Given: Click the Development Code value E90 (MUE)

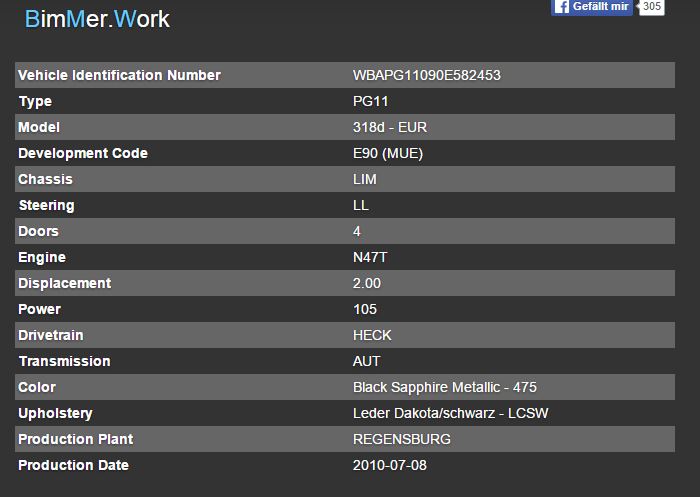Looking at the screenshot, I should pos(388,154).
